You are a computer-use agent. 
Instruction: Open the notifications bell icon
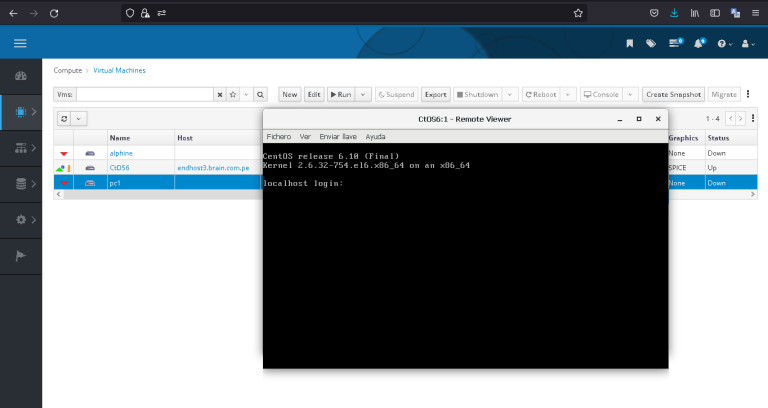[x=700, y=43]
